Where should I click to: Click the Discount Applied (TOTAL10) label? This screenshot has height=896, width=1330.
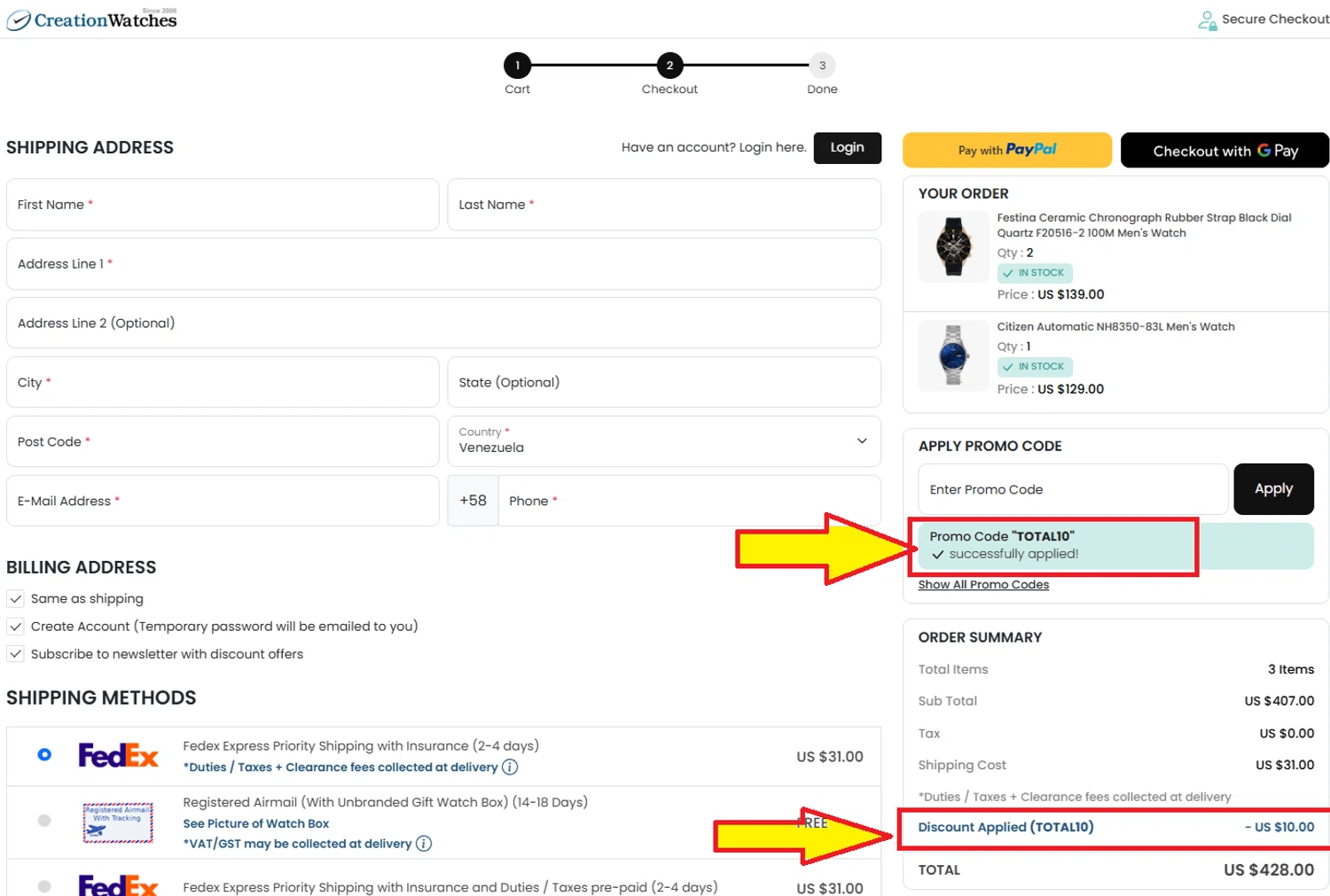tap(1005, 827)
